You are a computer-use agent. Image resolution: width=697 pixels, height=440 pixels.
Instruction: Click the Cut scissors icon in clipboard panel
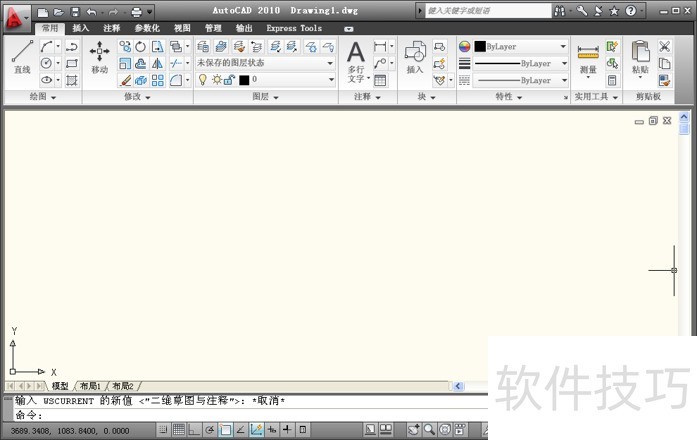(x=664, y=47)
